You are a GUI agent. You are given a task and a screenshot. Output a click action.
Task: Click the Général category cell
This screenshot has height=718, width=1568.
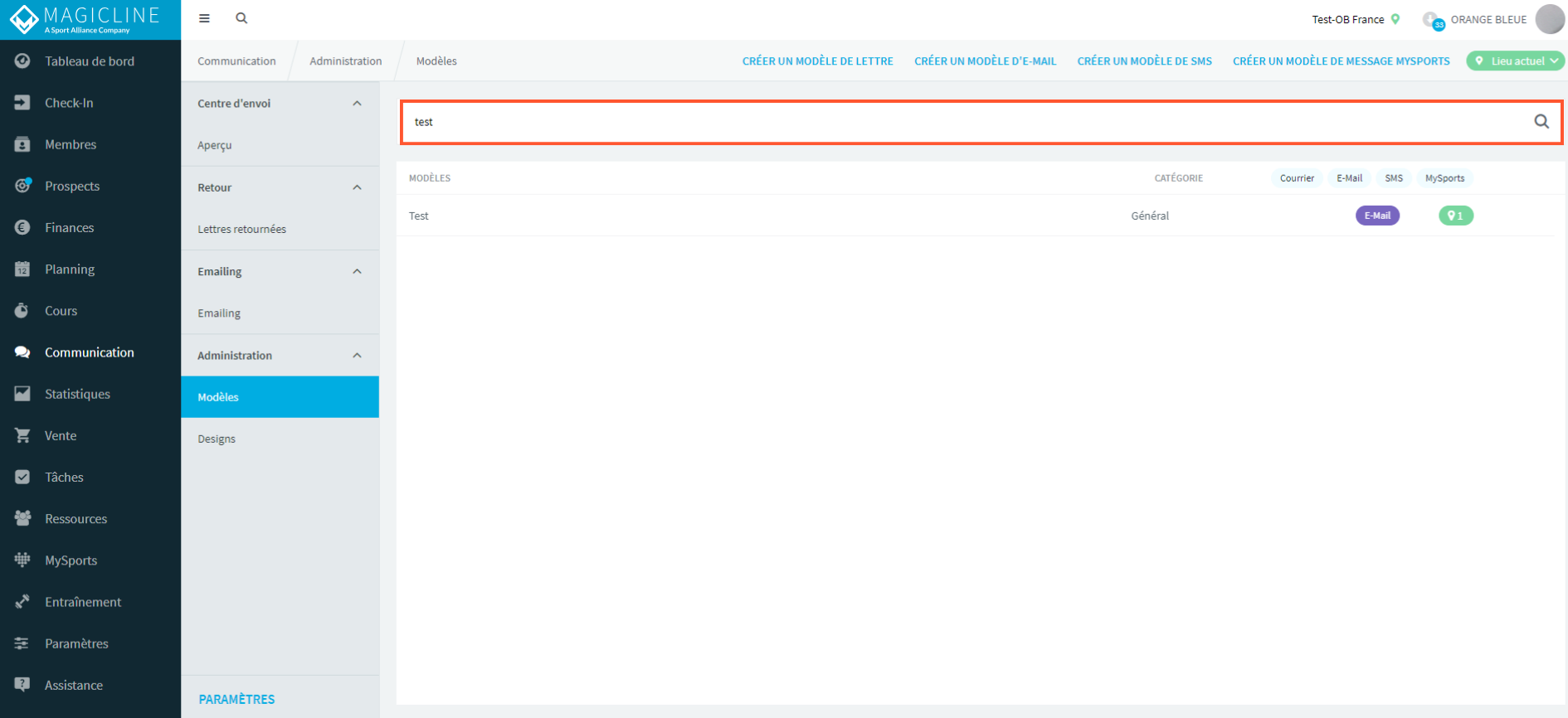pos(1150,216)
